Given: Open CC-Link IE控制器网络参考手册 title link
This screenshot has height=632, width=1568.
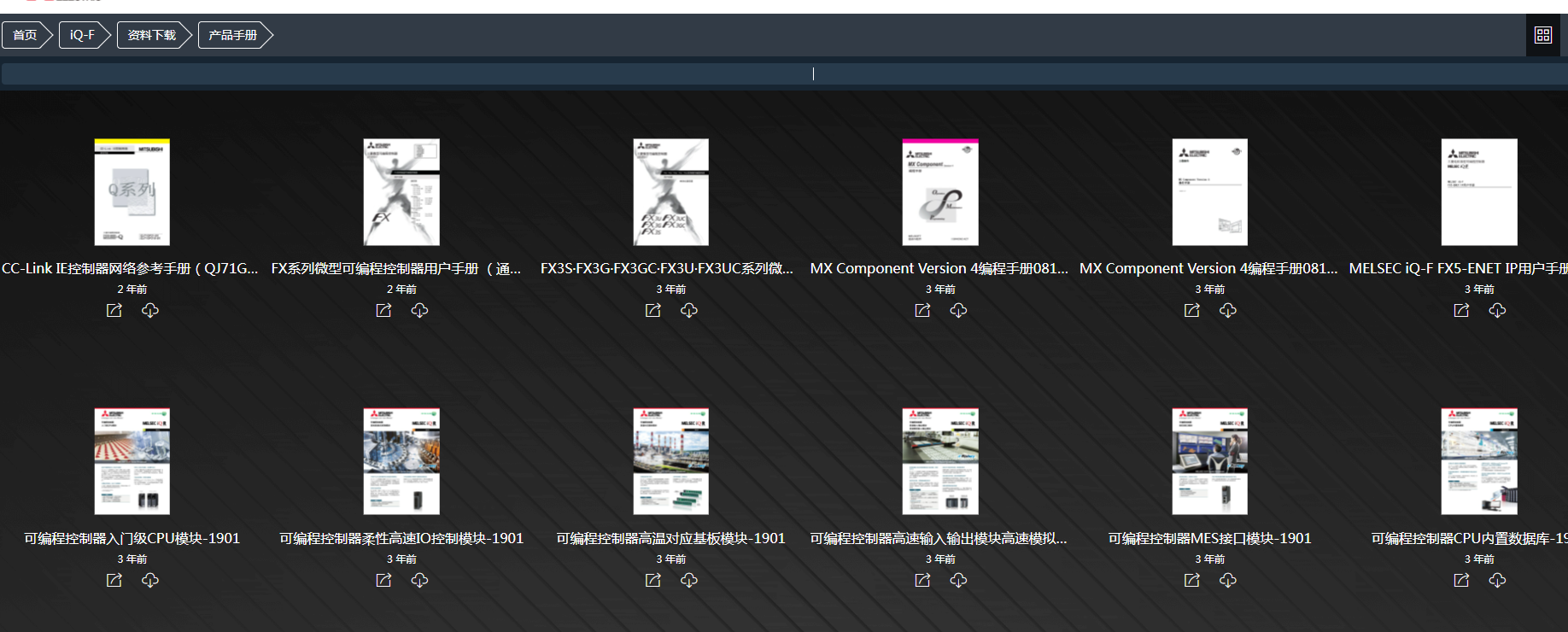Looking at the screenshot, I should pos(130,268).
